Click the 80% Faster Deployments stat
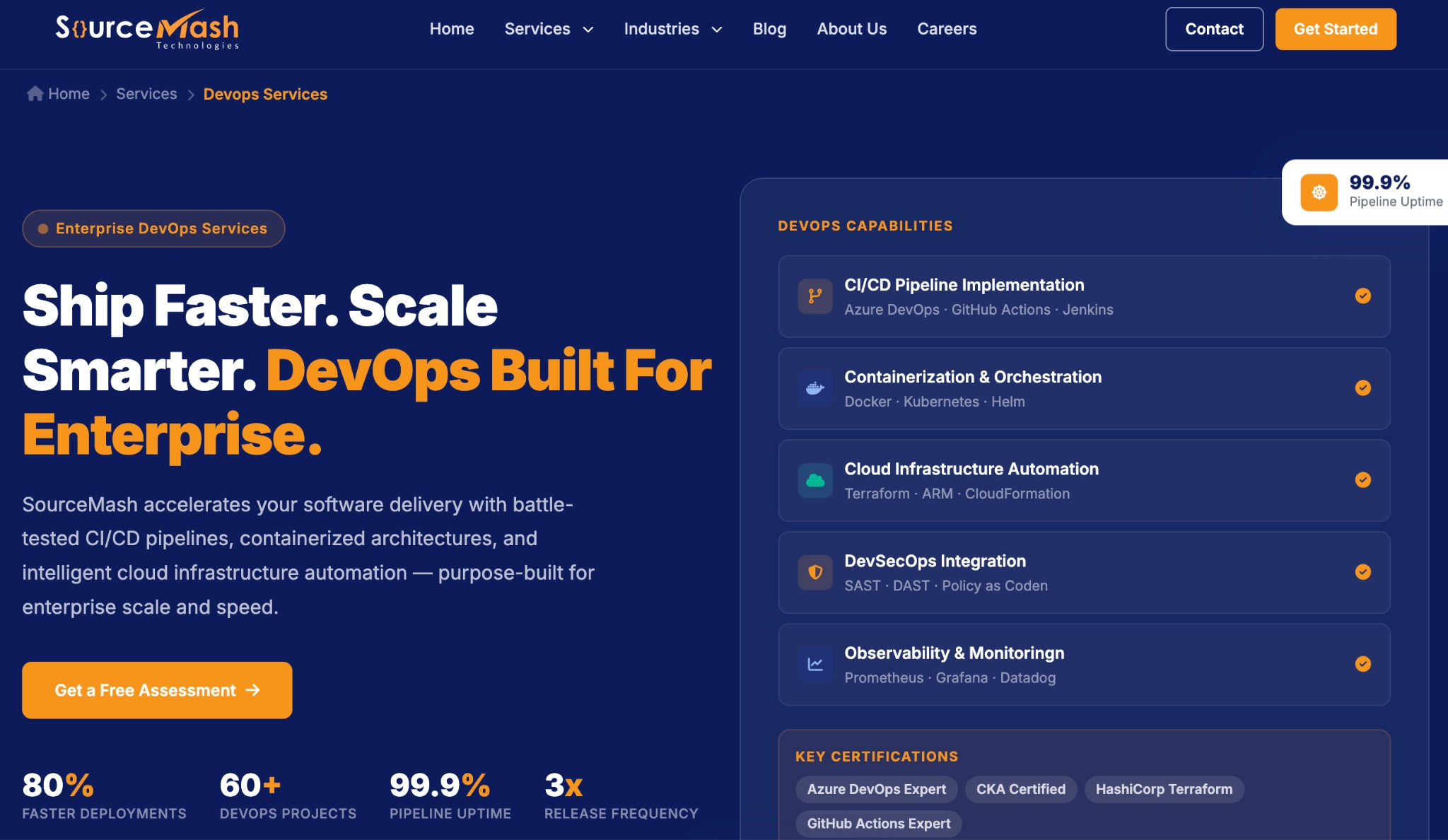This screenshot has width=1448, height=840. 104,795
